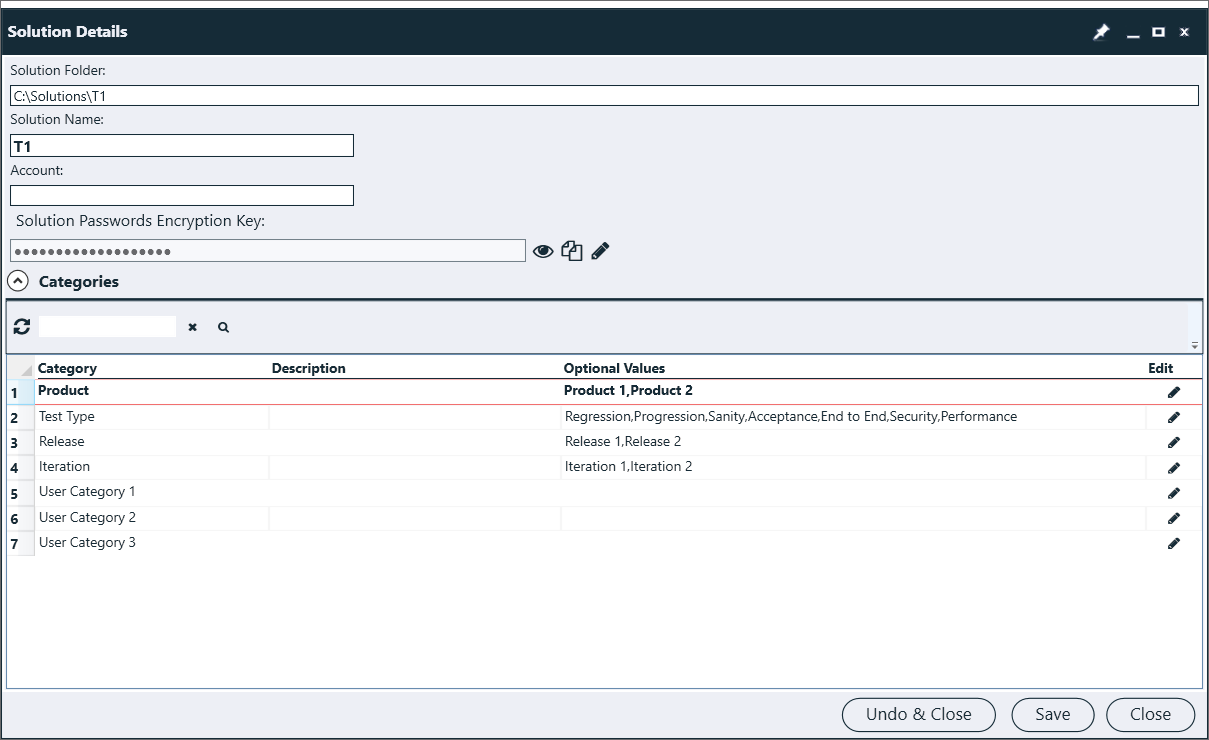Edit the User Category 3 row

[1173, 543]
